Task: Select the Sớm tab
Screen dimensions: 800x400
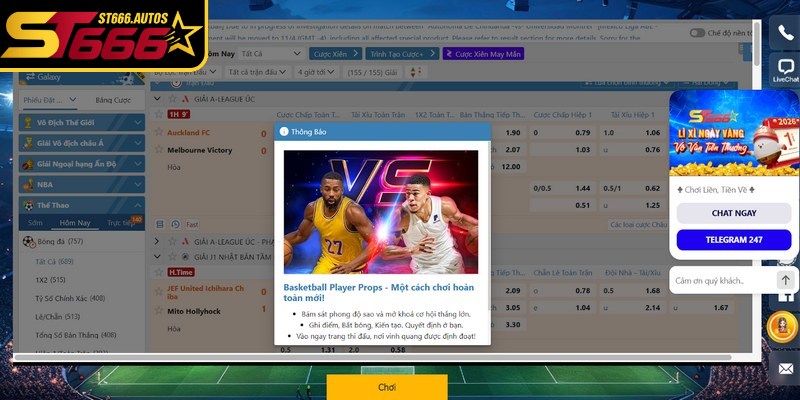Action: pos(35,223)
